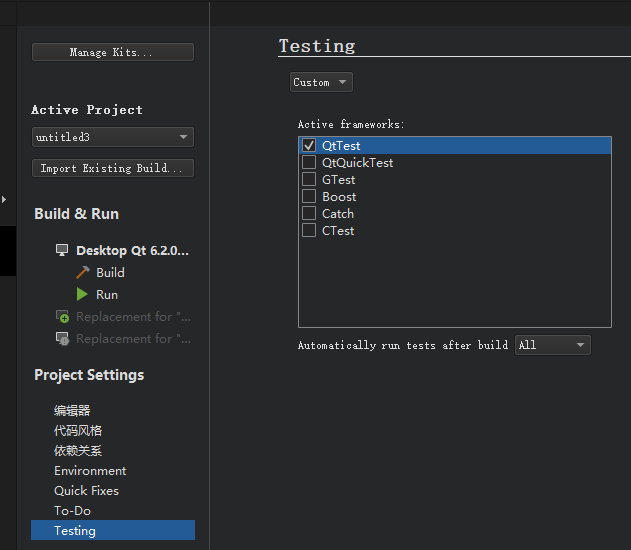
Task: Click the desktop monitor icon beside Desktop Qt 6.2.0
Action: [x=62, y=250]
